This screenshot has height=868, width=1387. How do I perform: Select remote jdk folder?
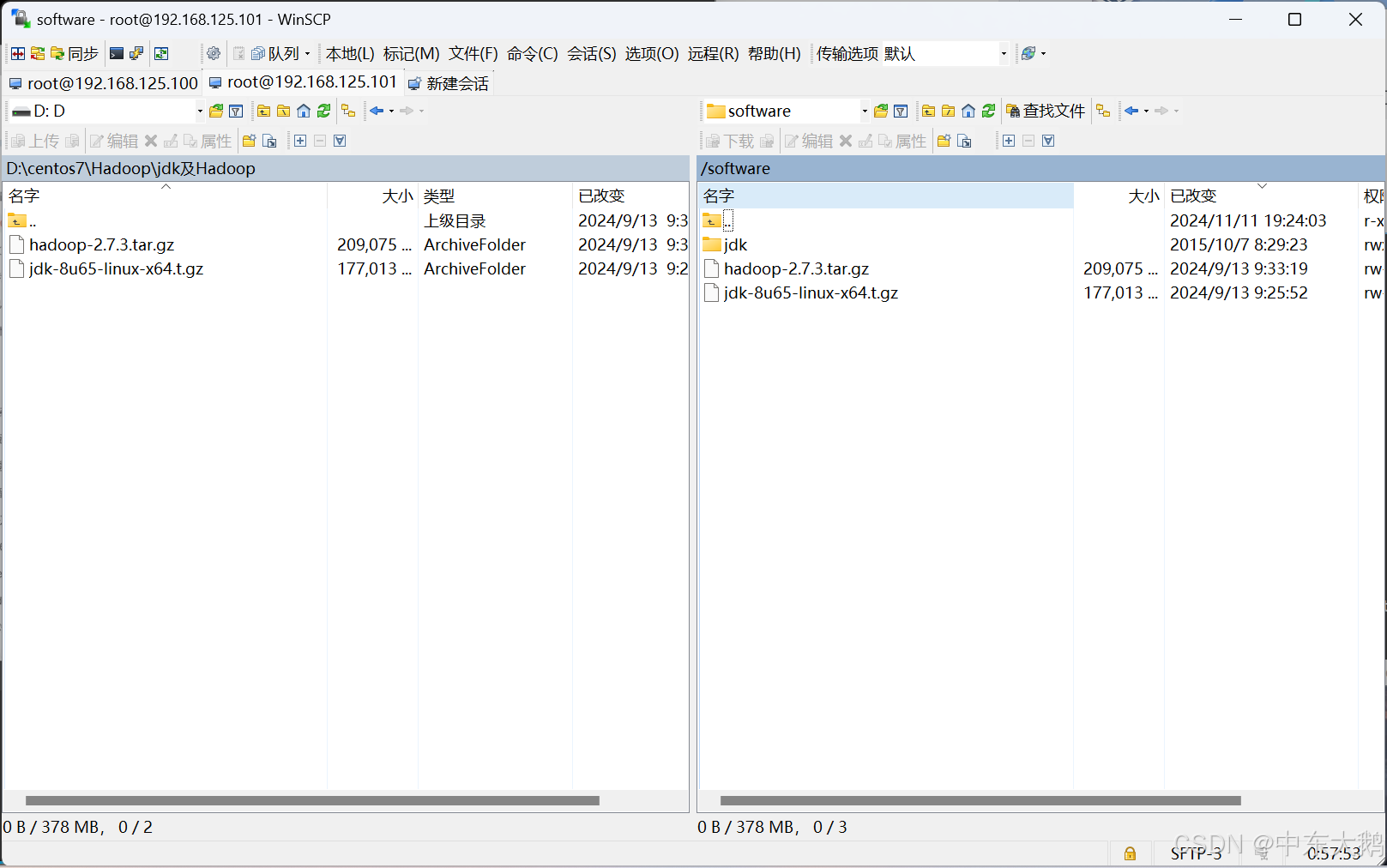click(726, 245)
